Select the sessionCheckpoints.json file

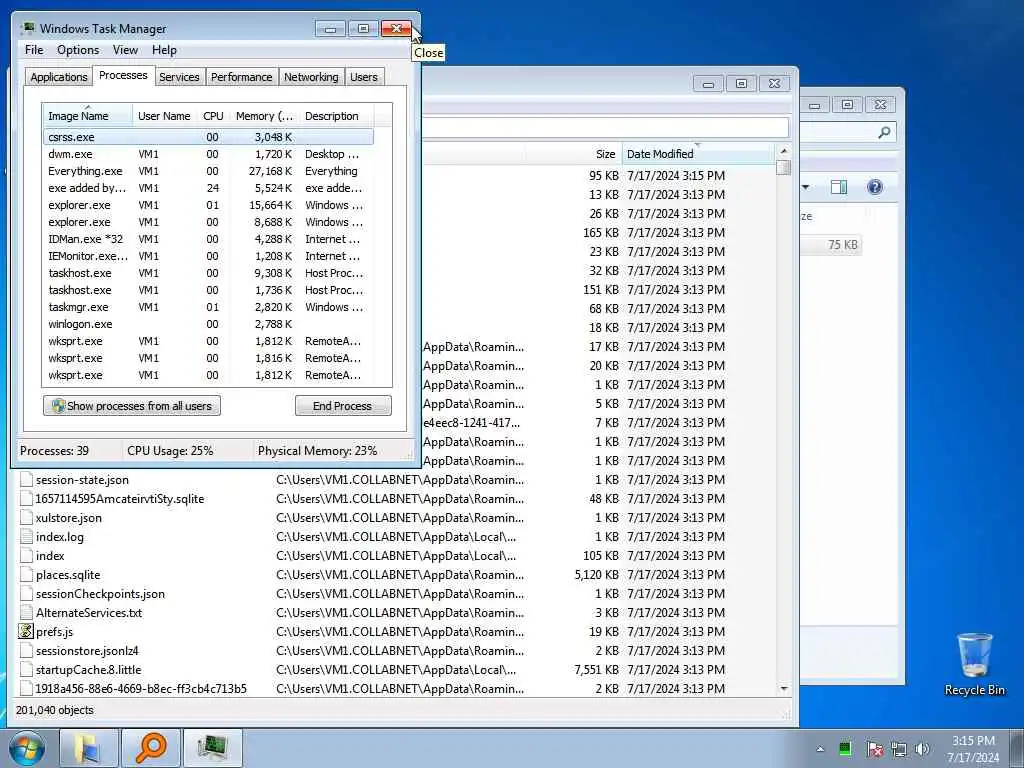[x=394, y=594]
